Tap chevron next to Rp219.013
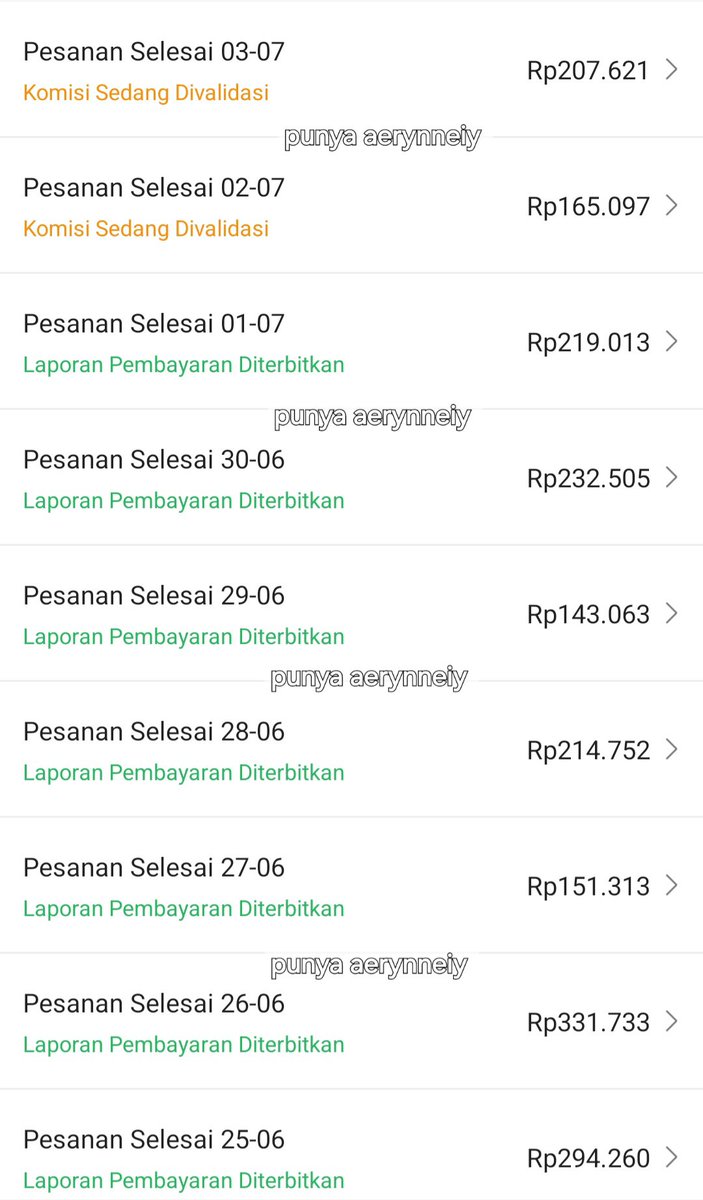 tap(671, 341)
